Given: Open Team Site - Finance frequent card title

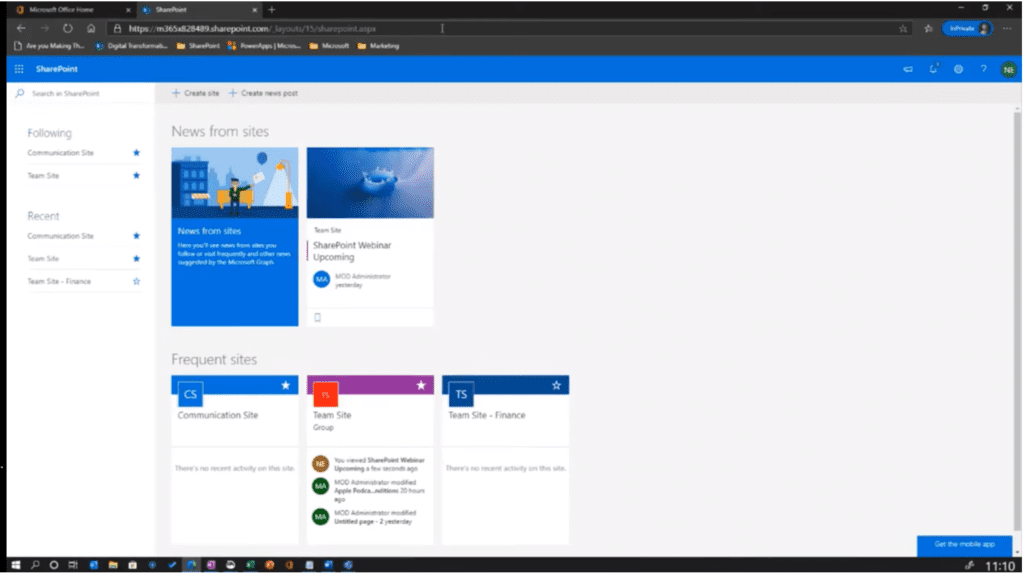Looking at the screenshot, I should 487,415.
